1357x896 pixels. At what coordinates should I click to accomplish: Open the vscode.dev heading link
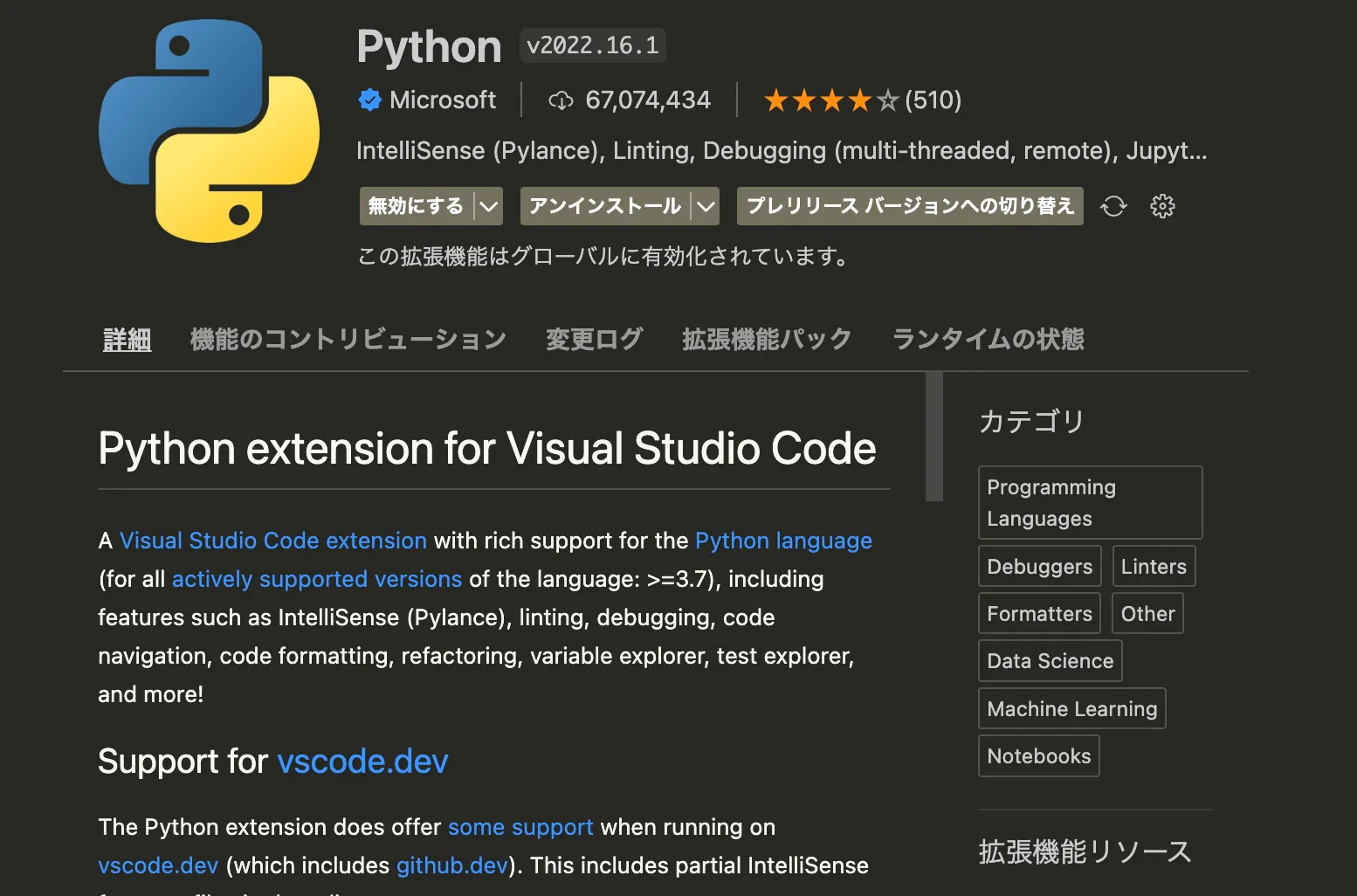362,762
